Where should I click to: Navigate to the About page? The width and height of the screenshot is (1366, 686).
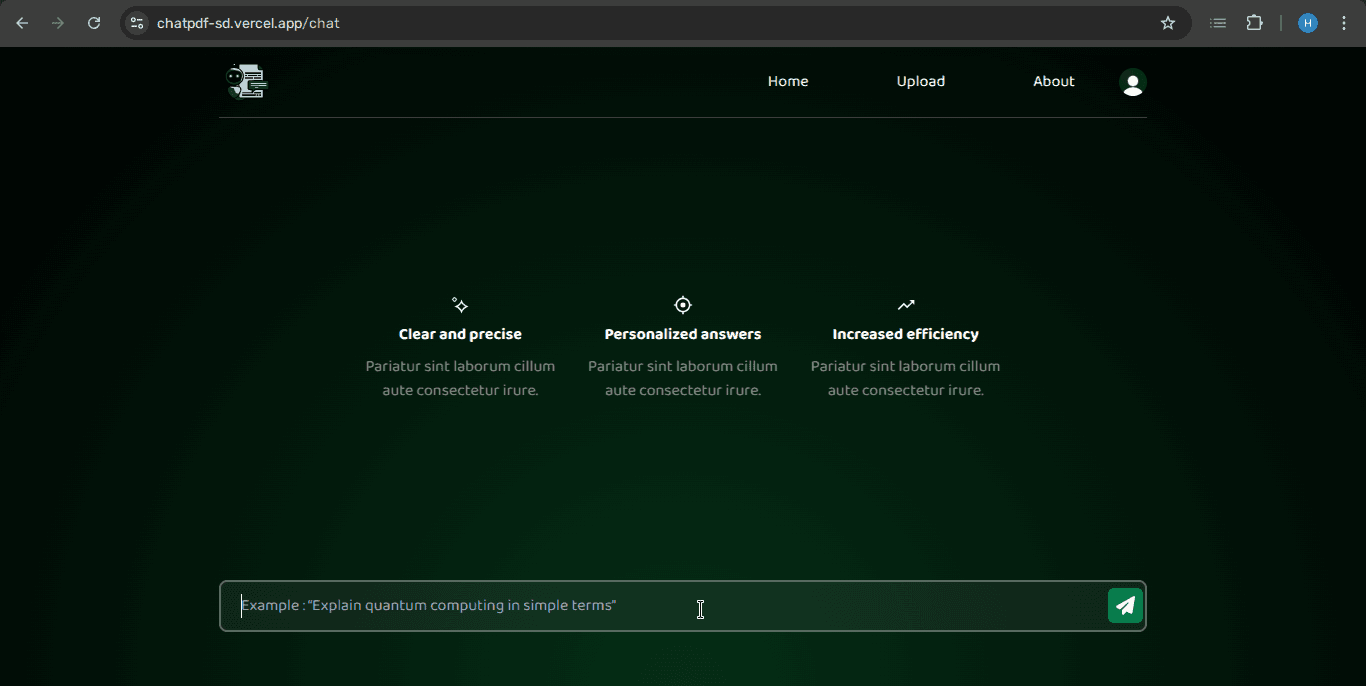(1053, 82)
